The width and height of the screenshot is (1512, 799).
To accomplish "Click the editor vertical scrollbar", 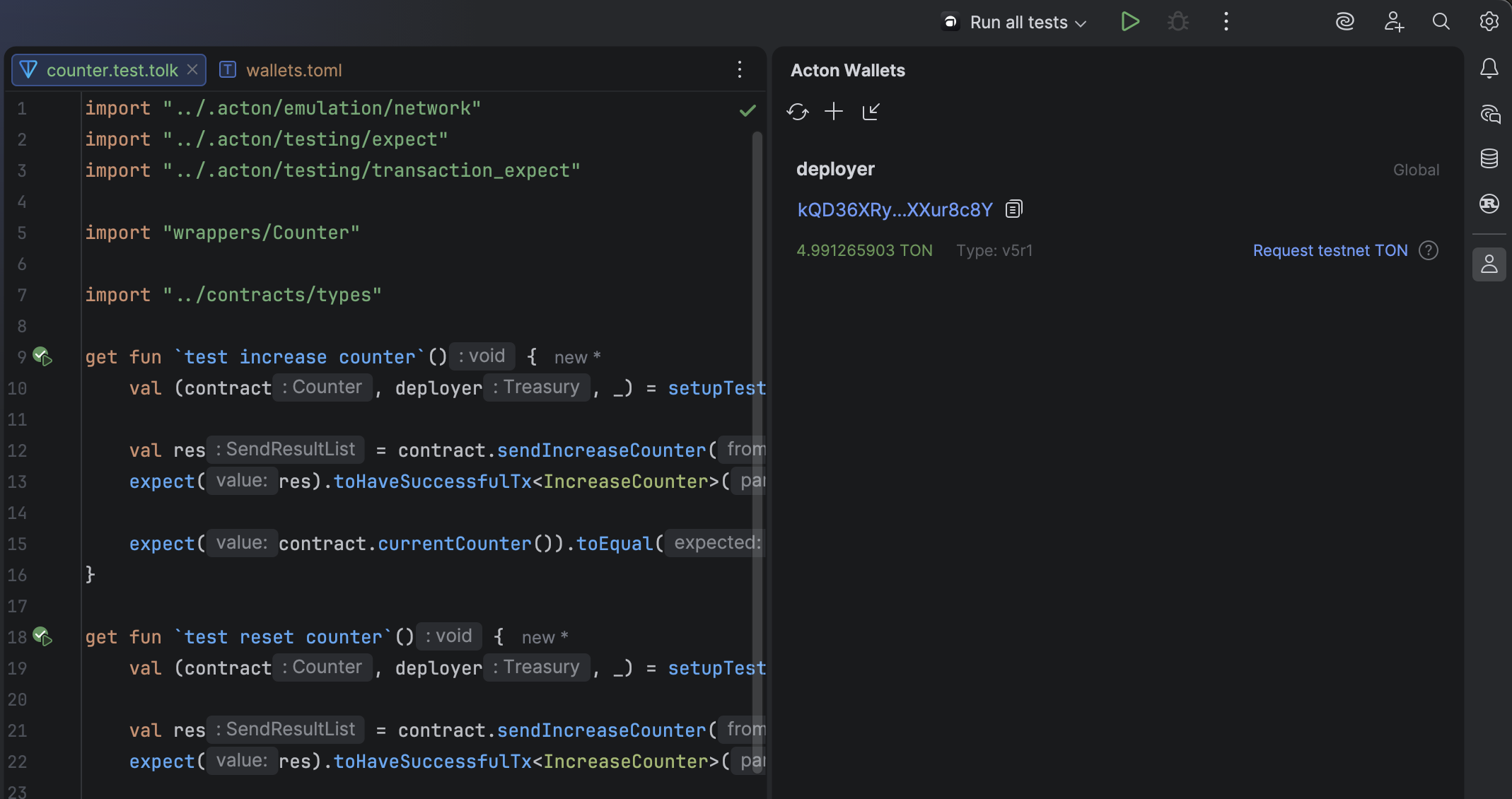I will pyautogui.click(x=757, y=424).
